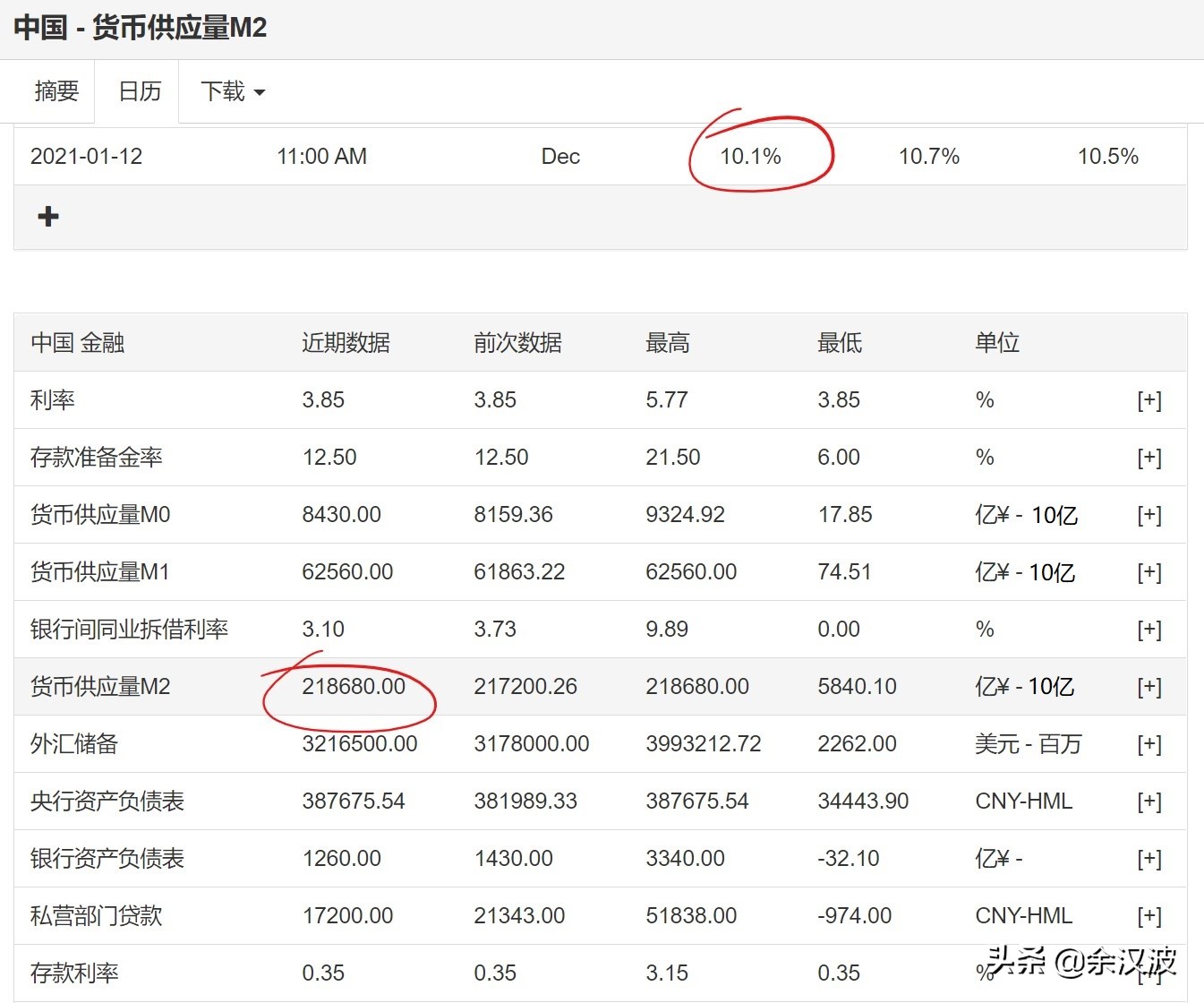Click the 中国 金融 table header

78,343
